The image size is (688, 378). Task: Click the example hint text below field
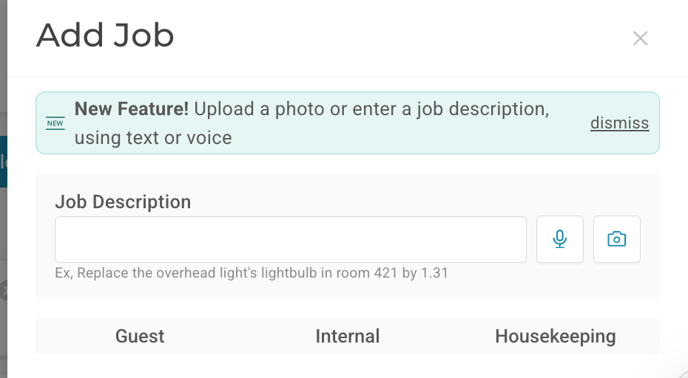pos(251,273)
